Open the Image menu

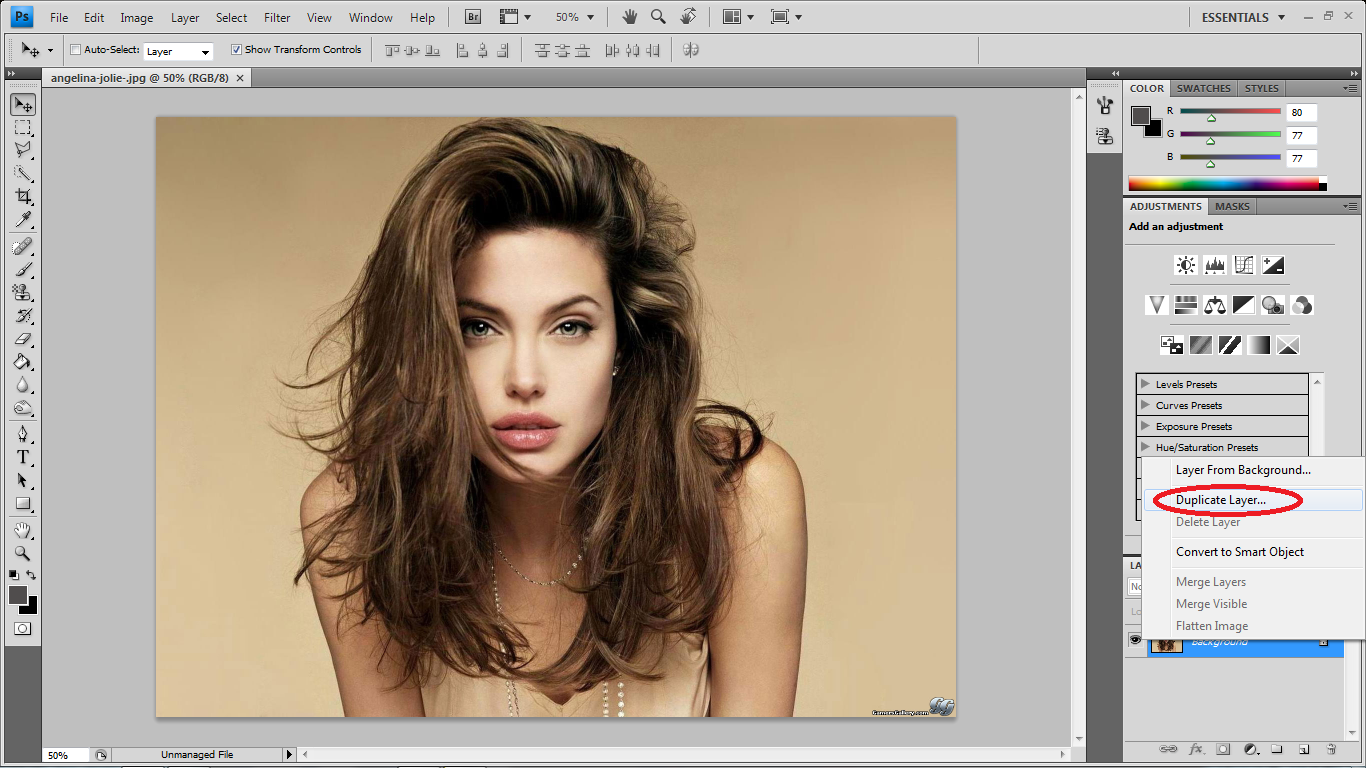136,17
